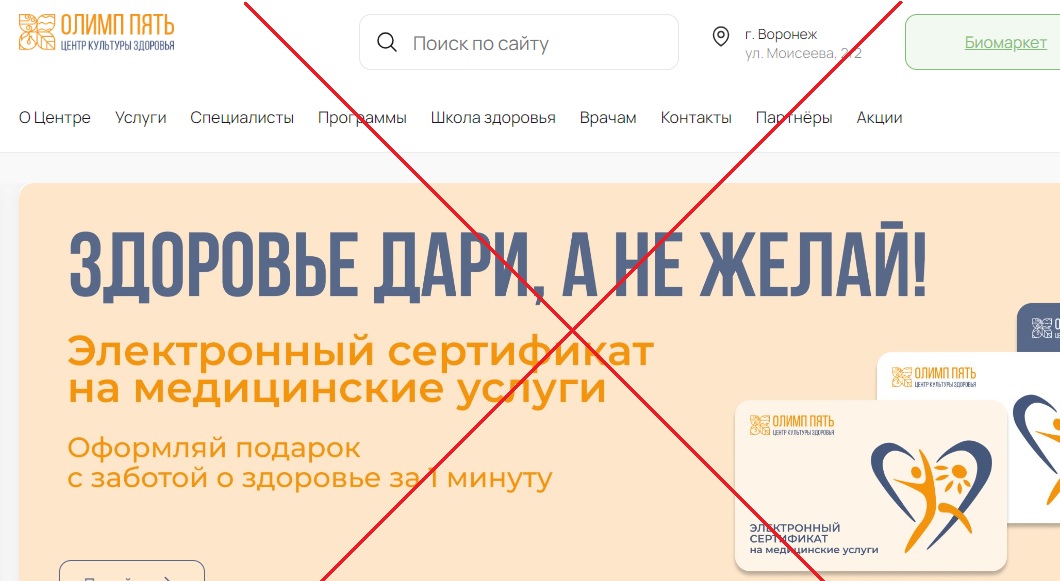Click the Олимп Пять logo
Viewport: 1060px width, 581px height.
[x=96, y=32]
